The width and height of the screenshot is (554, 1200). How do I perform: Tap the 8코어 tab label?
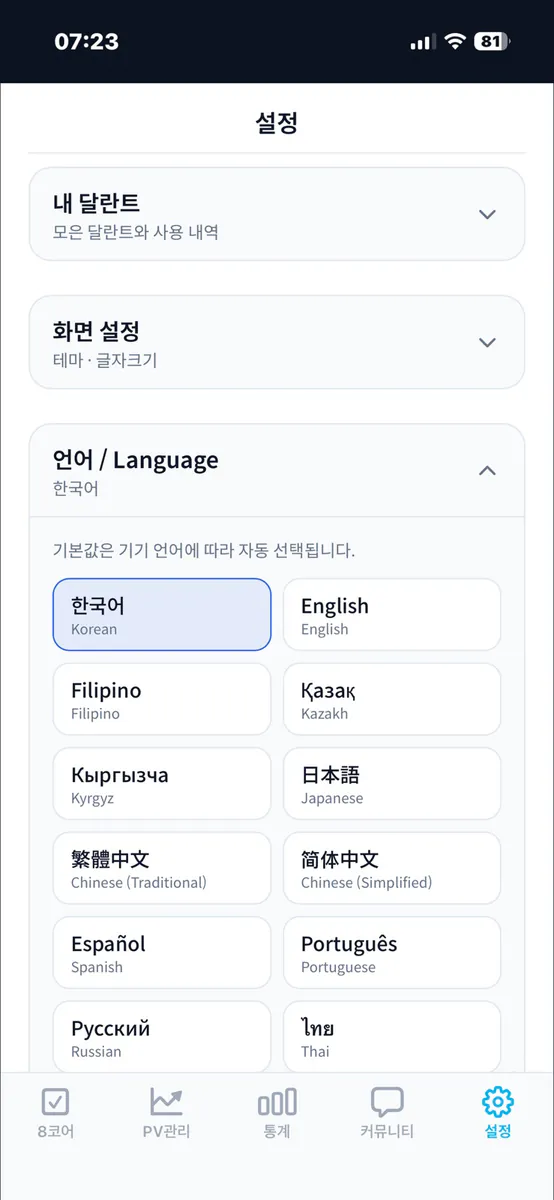(55, 1132)
